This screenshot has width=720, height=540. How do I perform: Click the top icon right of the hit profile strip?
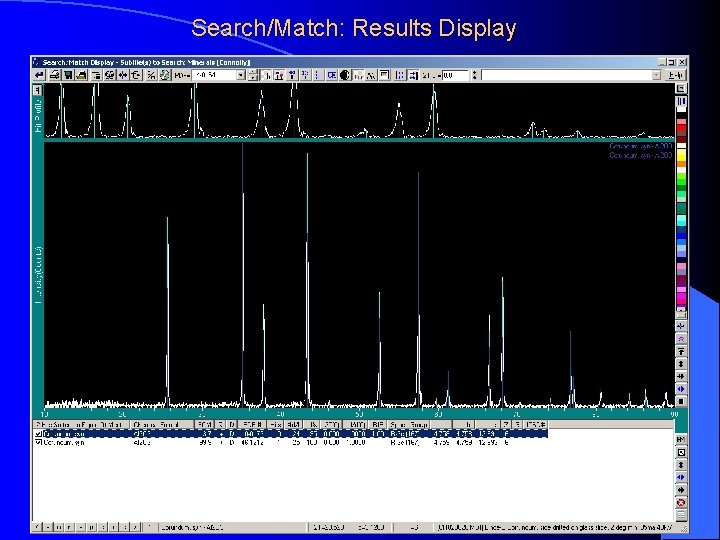[681, 89]
